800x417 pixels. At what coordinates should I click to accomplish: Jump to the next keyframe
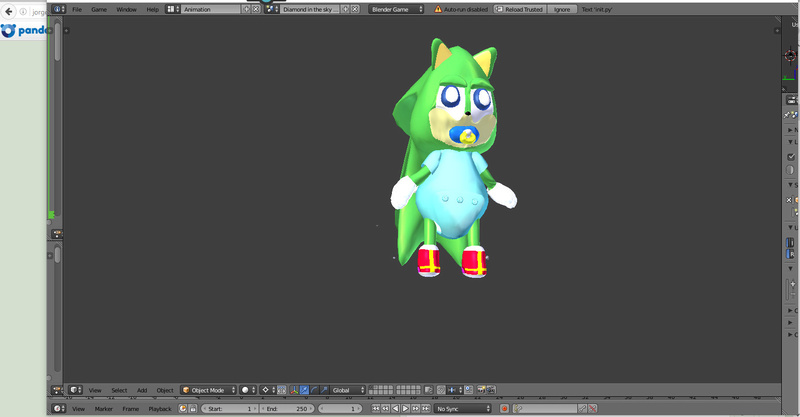415,408
